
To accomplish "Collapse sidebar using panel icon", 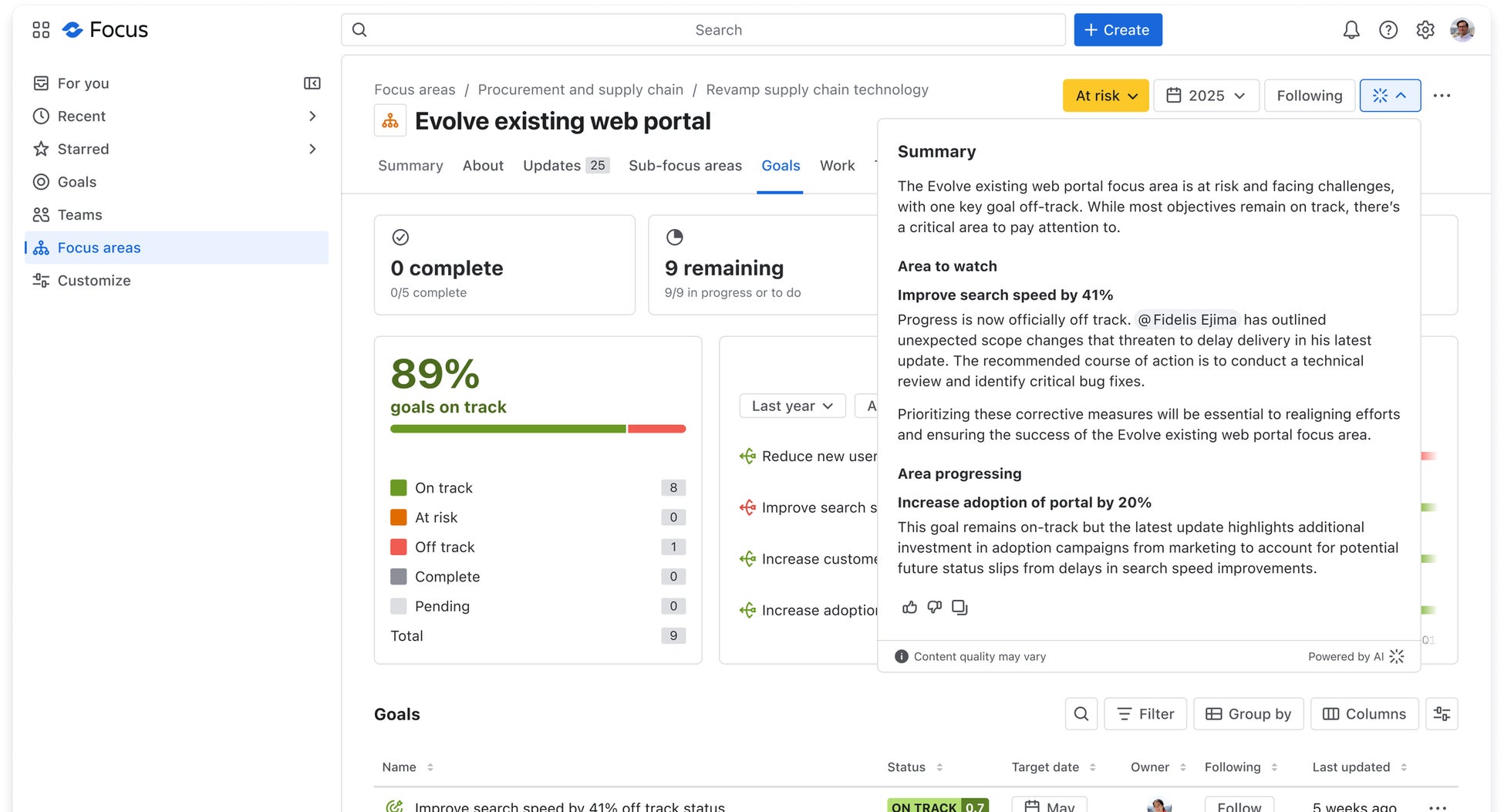I will (312, 83).
